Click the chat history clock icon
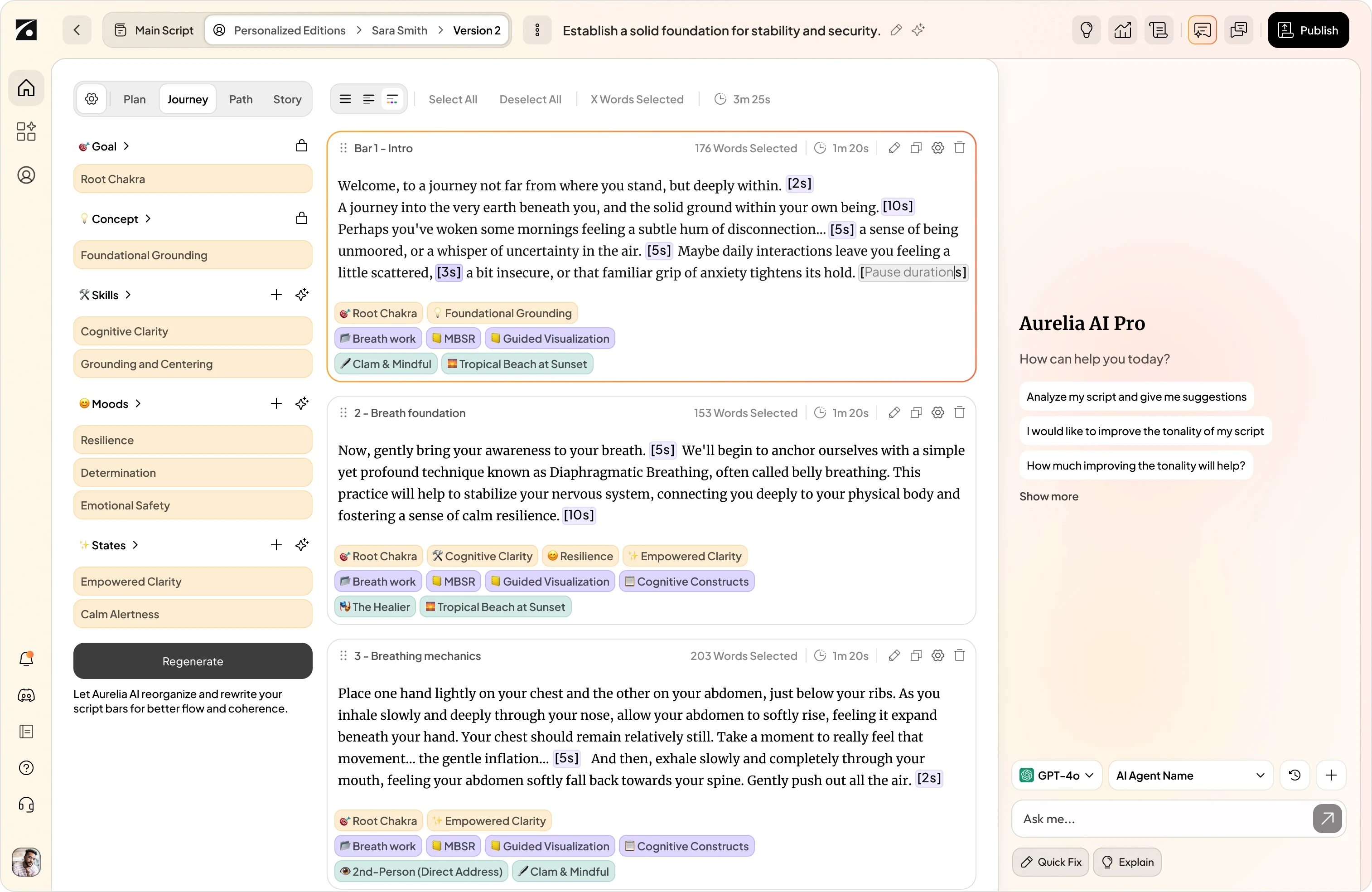Viewport: 1372px width, 892px height. [1294, 775]
